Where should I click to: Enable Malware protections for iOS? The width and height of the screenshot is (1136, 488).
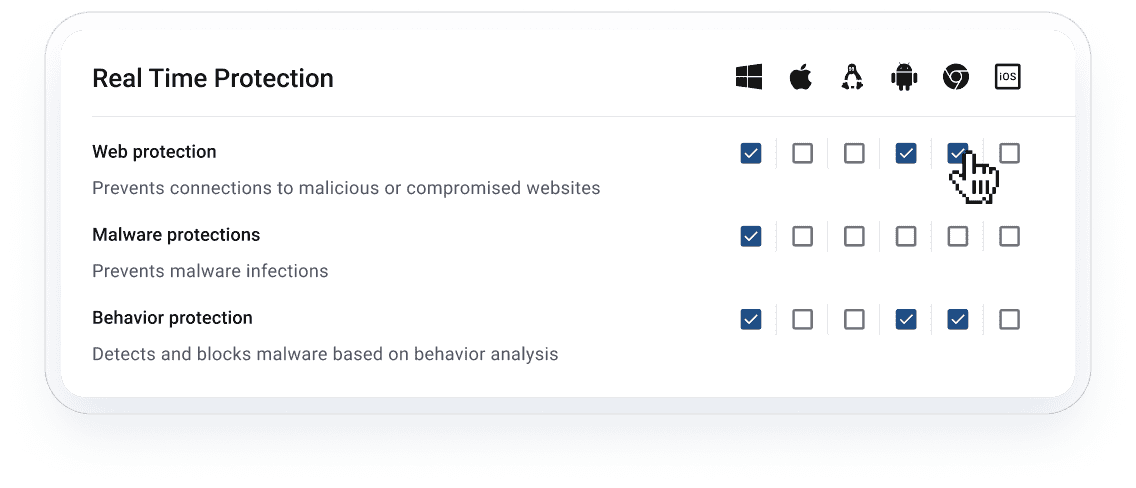point(1010,237)
